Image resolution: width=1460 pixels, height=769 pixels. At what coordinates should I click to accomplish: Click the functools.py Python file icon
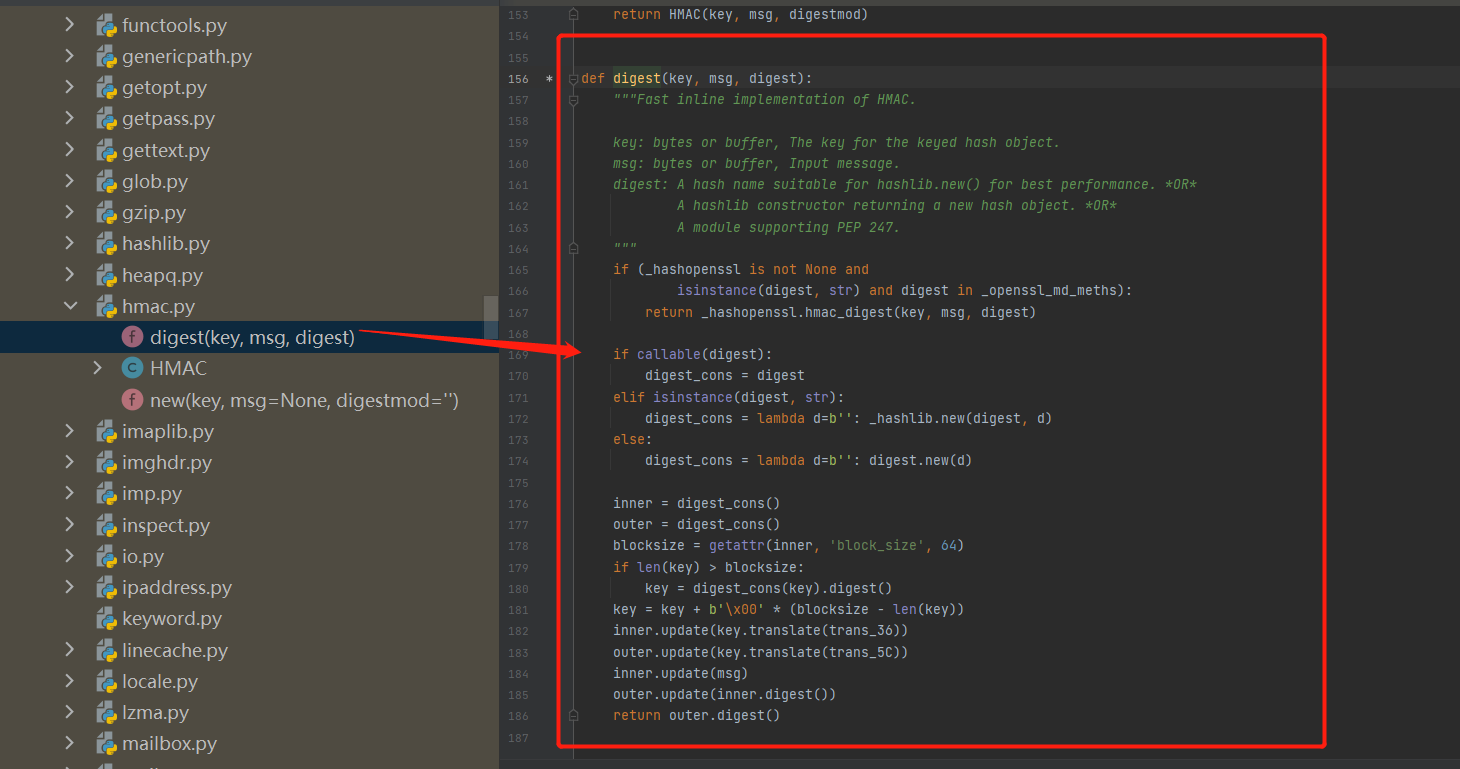pyautogui.click(x=106, y=25)
